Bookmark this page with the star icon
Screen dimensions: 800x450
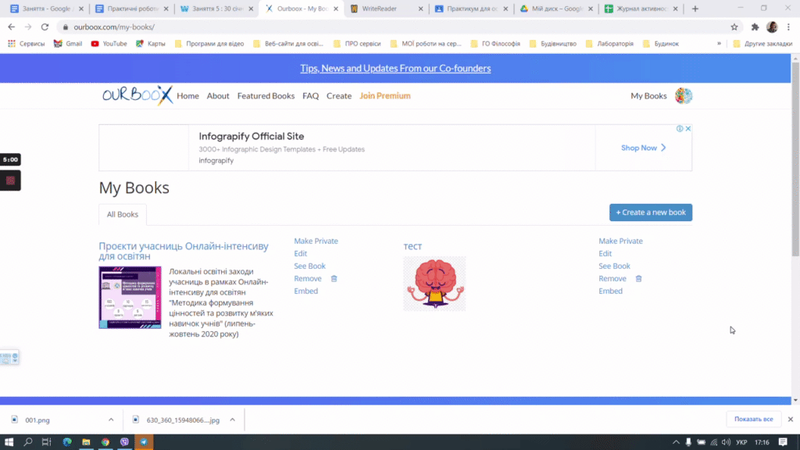coord(734,27)
